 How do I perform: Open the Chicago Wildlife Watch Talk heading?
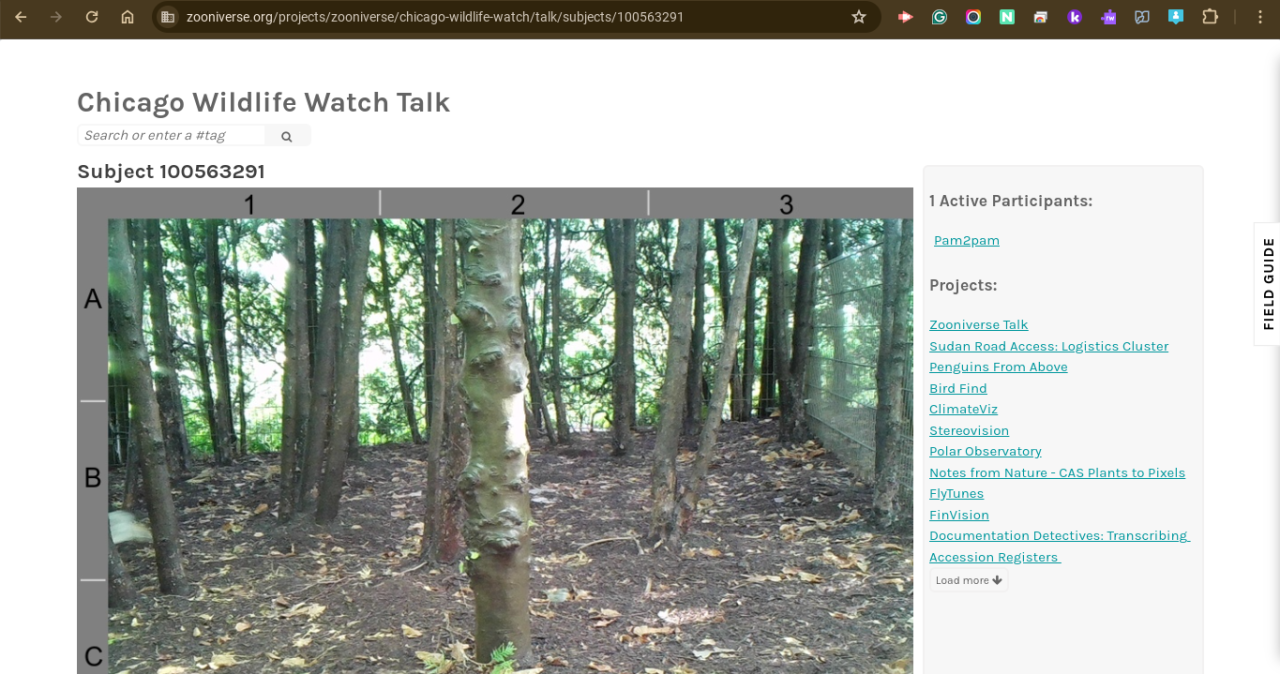263,102
